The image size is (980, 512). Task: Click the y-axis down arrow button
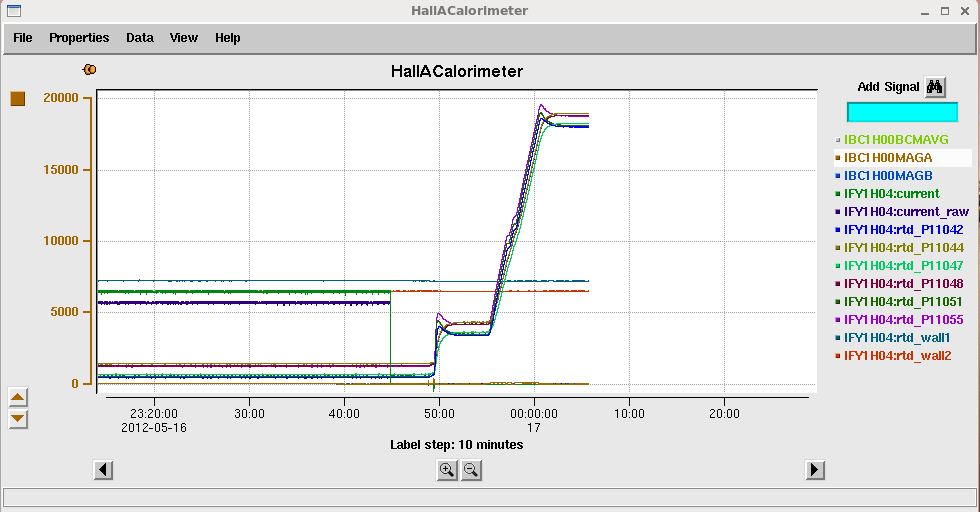point(18,419)
